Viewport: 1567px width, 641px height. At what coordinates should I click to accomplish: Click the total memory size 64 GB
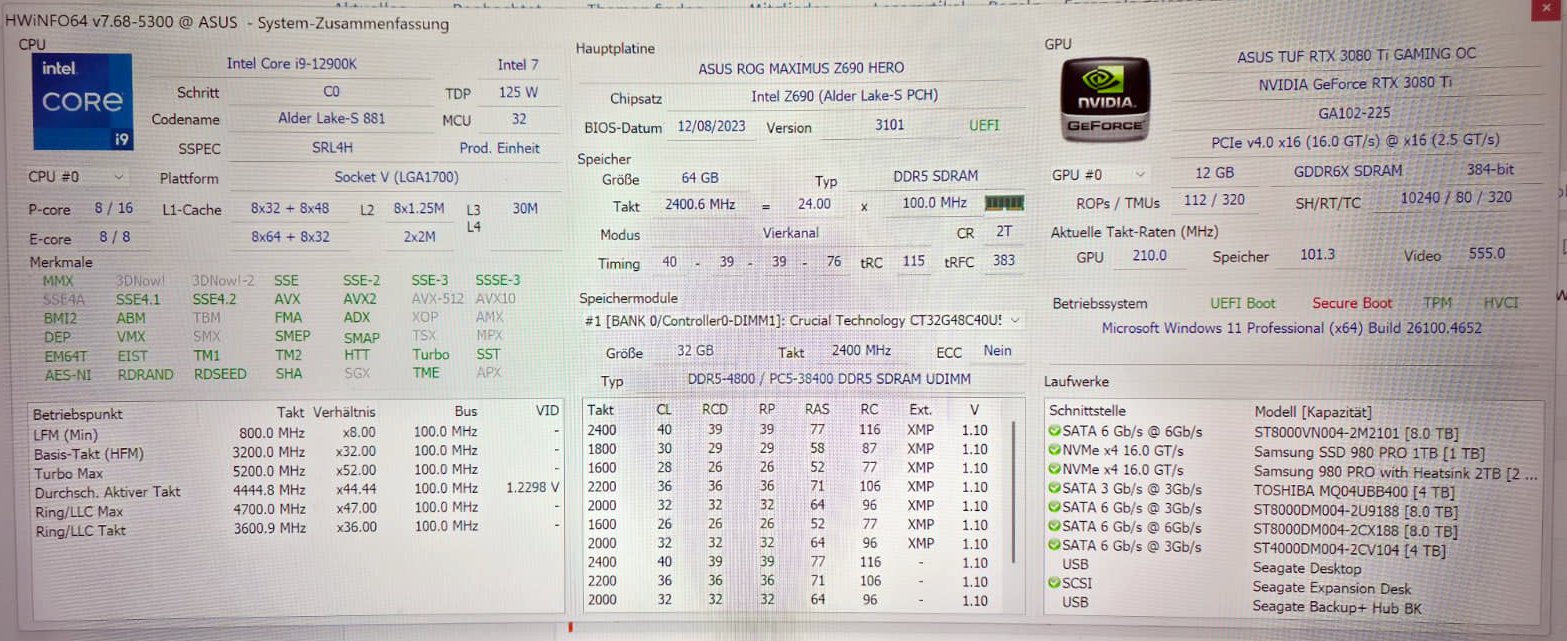[701, 178]
